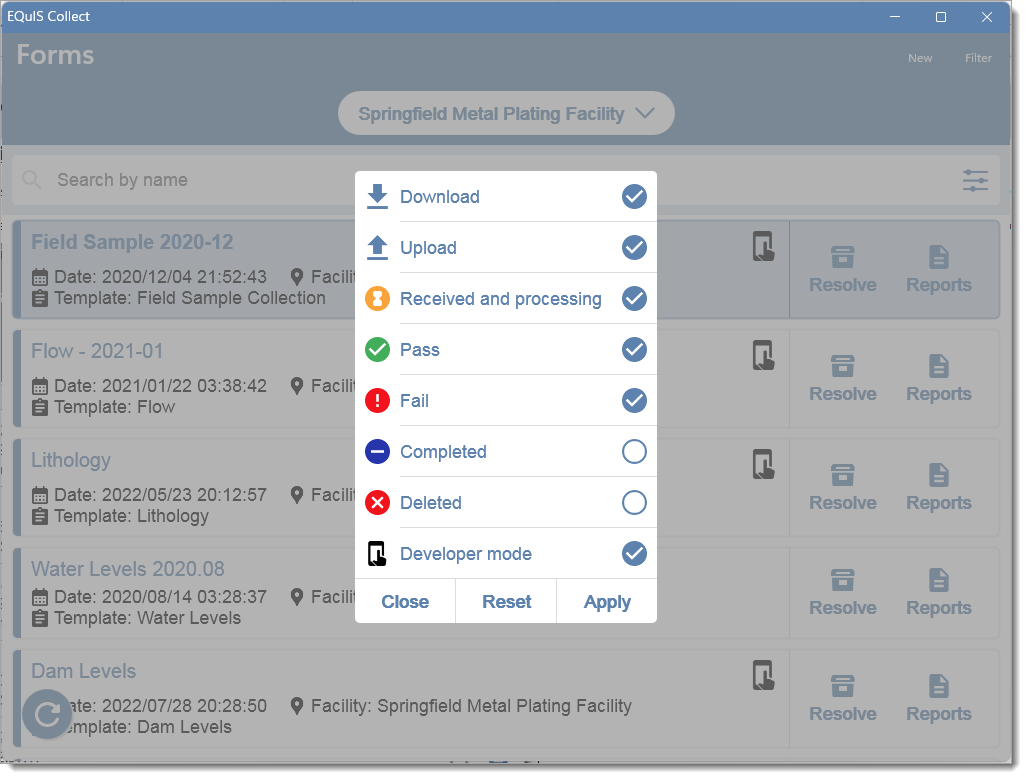Reset the filter selections
Screen dimensions: 1027x779
(x=506, y=602)
